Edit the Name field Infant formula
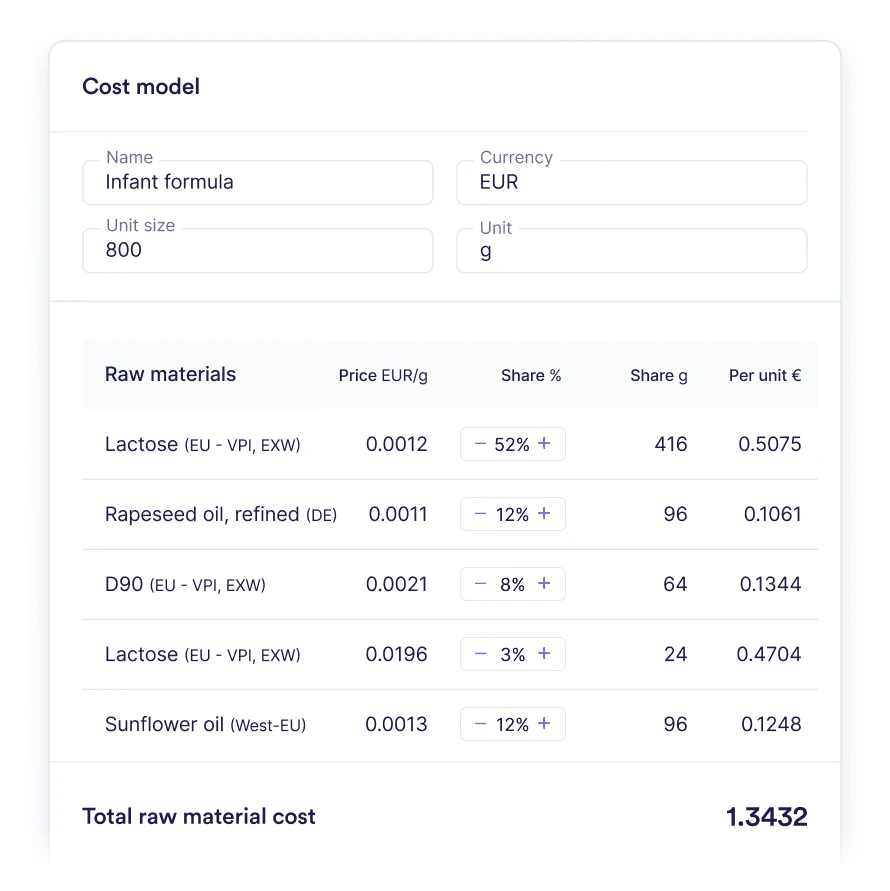The image size is (890, 891). [257, 182]
